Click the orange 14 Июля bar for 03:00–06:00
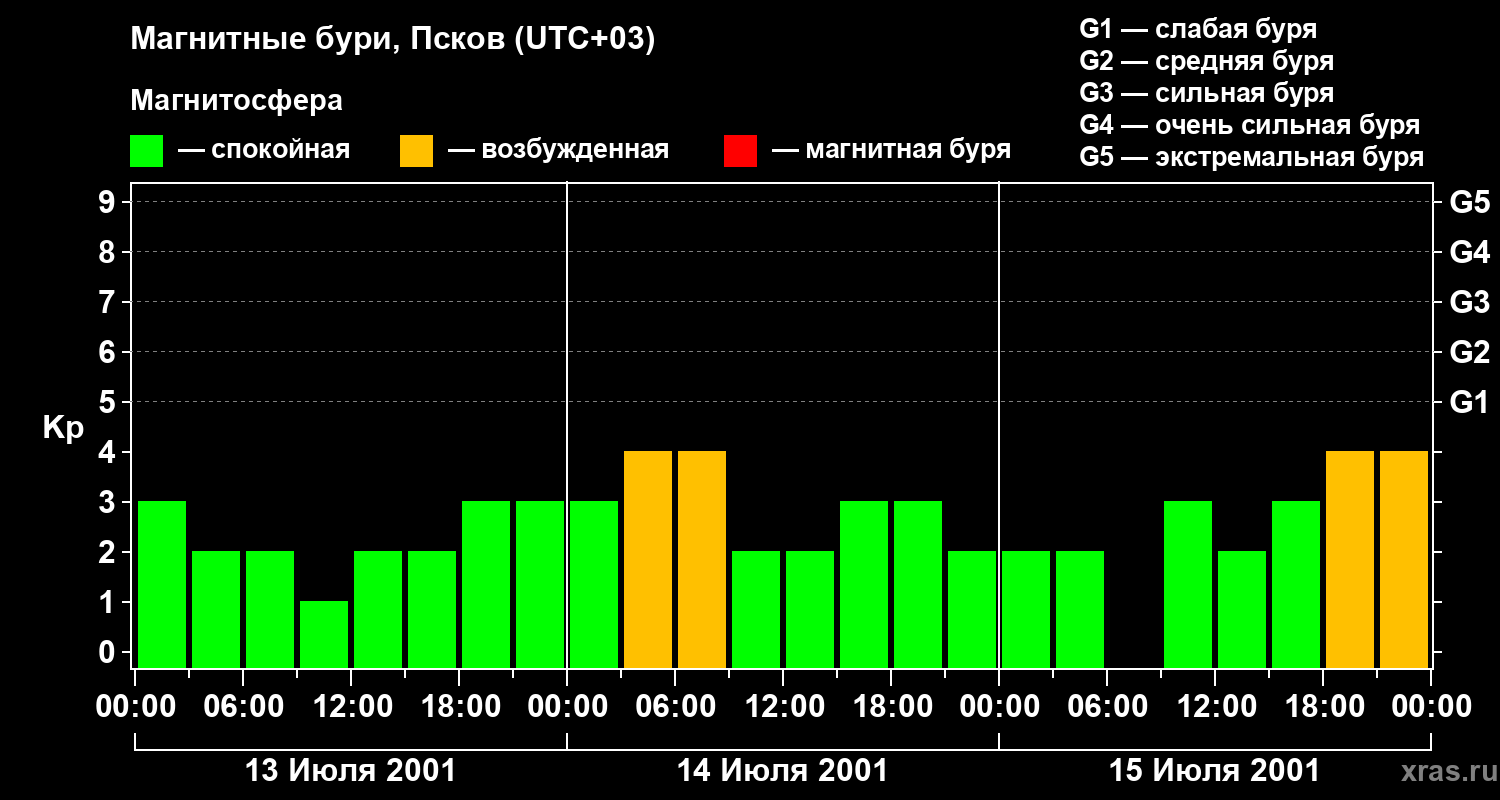 pos(648,559)
